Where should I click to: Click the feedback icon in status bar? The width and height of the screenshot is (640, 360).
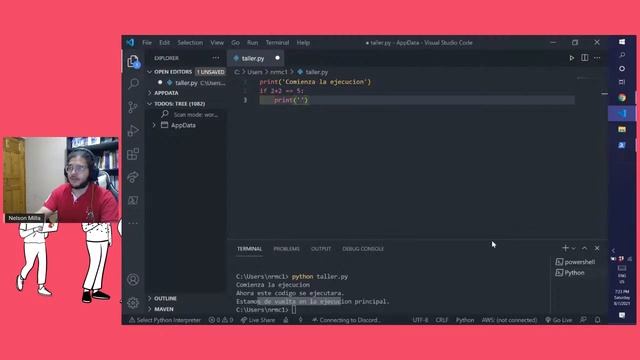(584, 320)
